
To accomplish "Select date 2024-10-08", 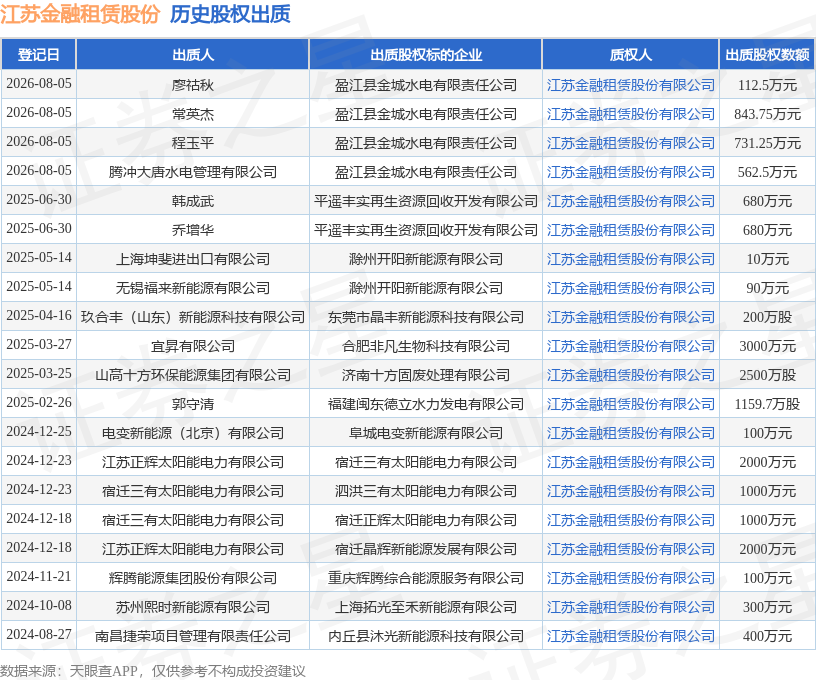I will (39, 606).
